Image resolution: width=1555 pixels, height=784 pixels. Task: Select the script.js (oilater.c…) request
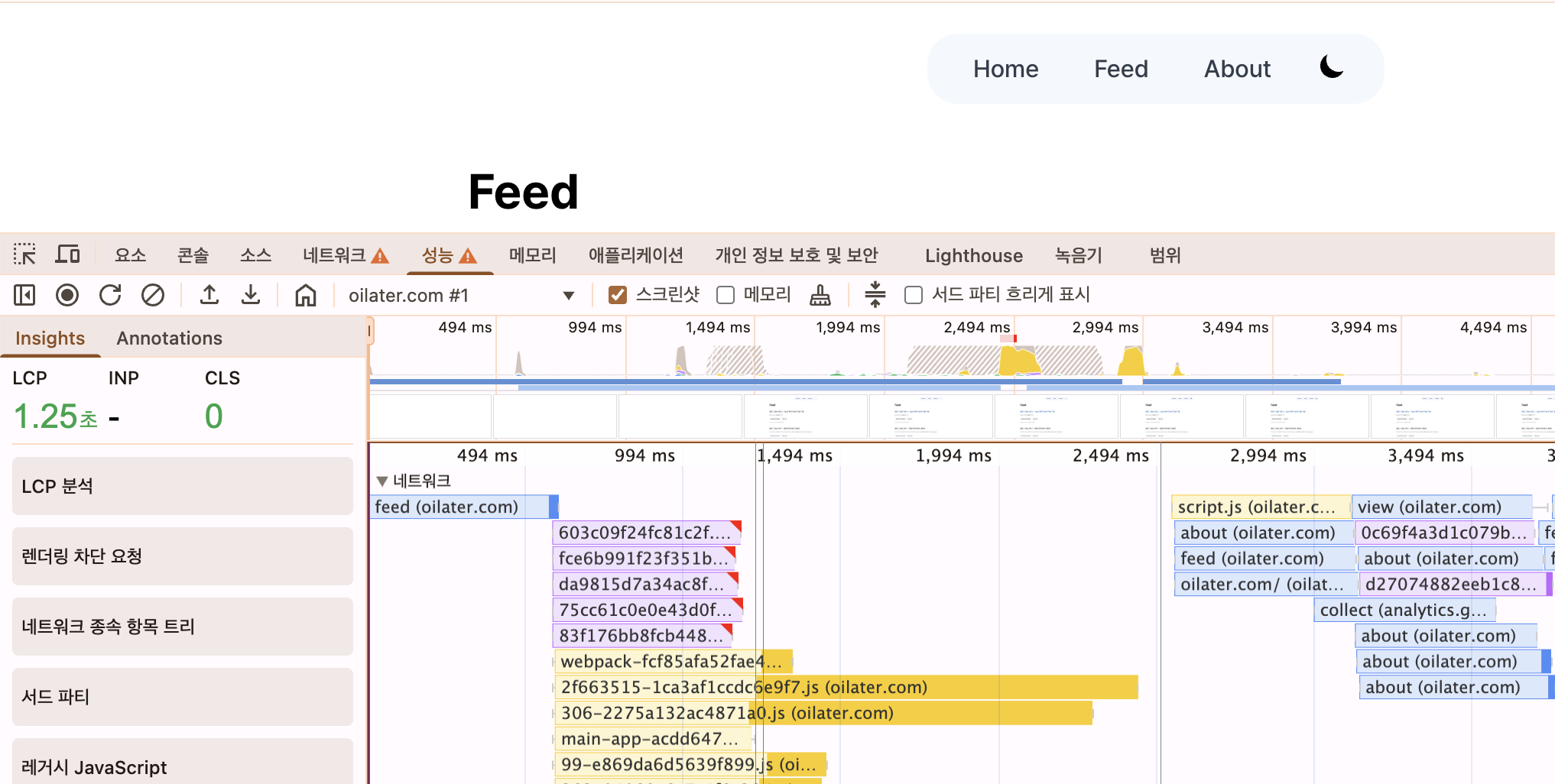tap(1261, 507)
